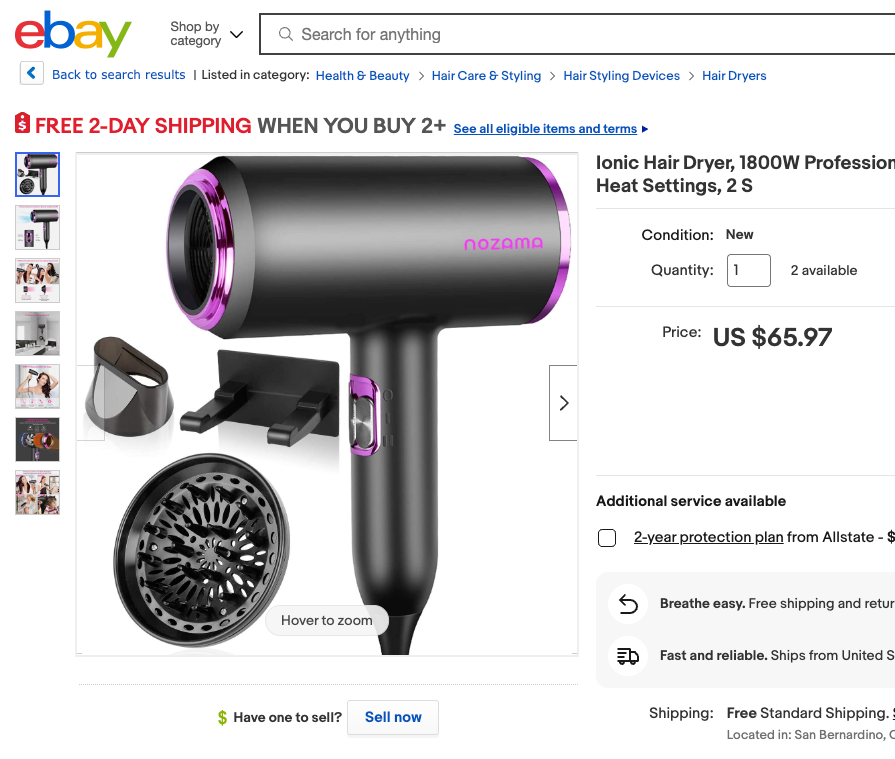This screenshot has width=895, height=759.
Task: Check the 2-year protection plan box
Action: [607, 538]
